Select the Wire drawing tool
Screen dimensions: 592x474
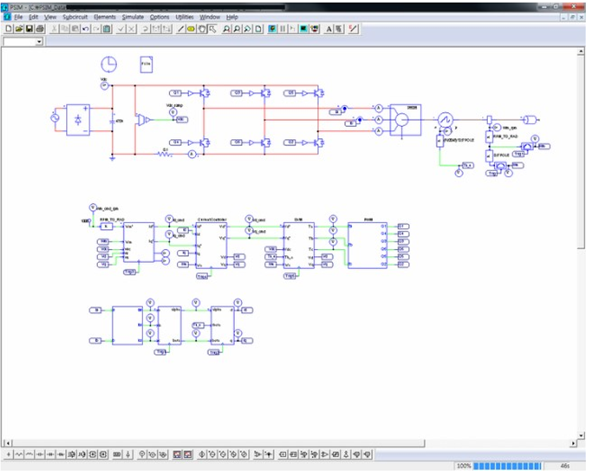coord(181,29)
